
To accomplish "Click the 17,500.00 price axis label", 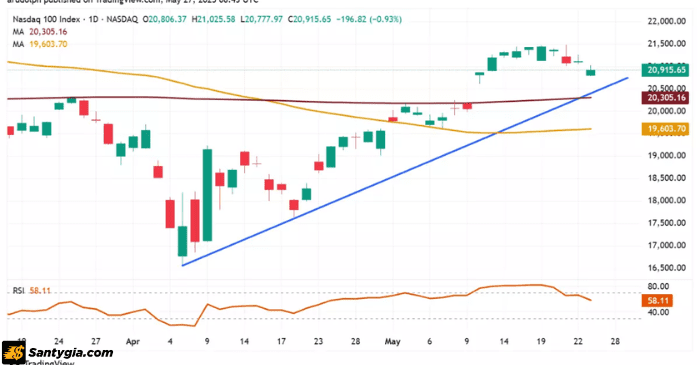I will (x=667, y=223).
